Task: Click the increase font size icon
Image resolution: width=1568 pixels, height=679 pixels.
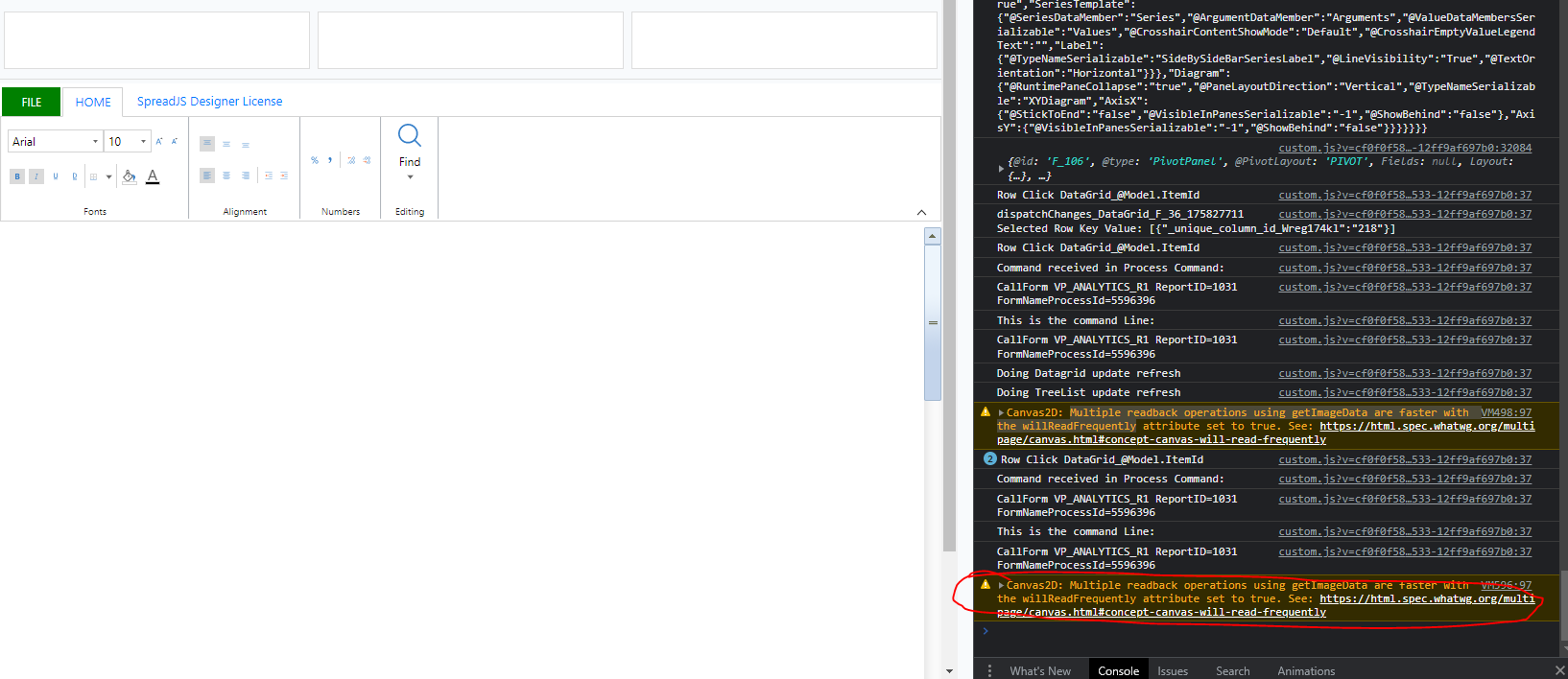Action: 159,142
